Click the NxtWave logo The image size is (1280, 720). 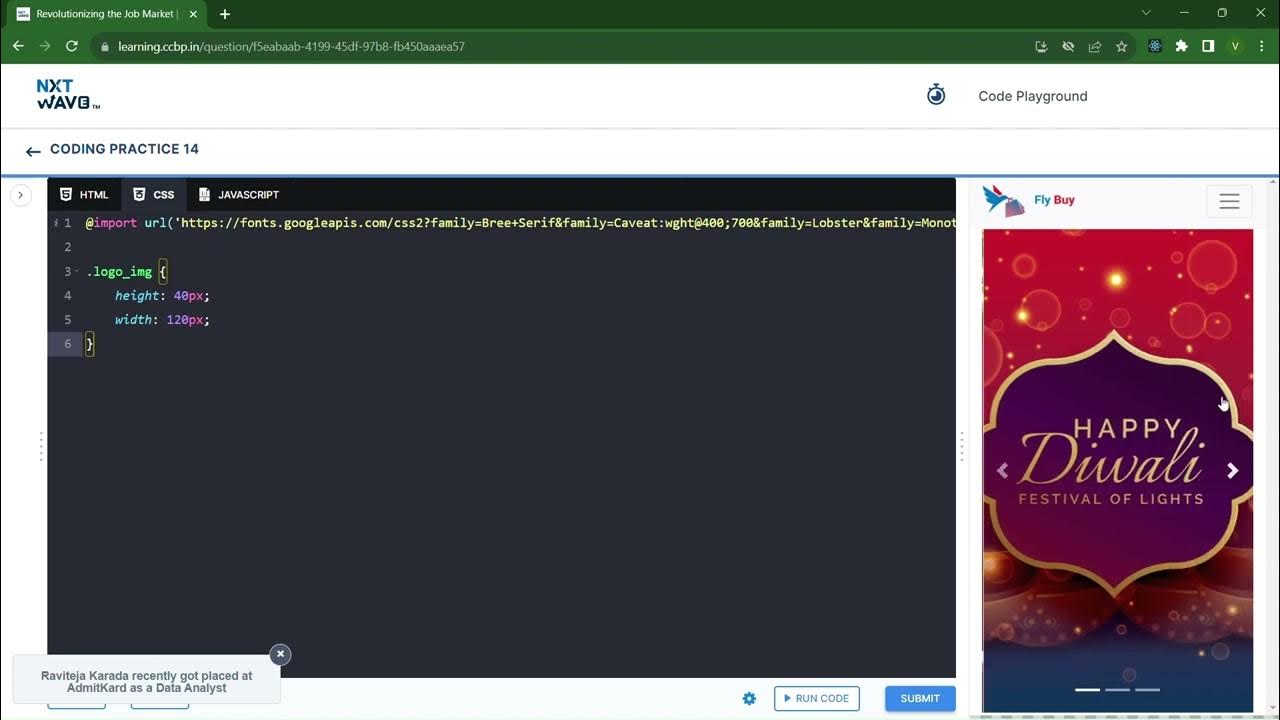point(68,95)
